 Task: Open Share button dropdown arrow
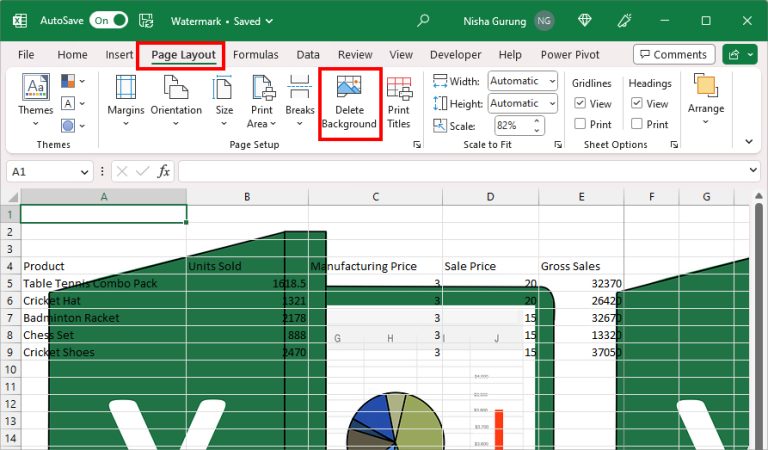point(750,54)
